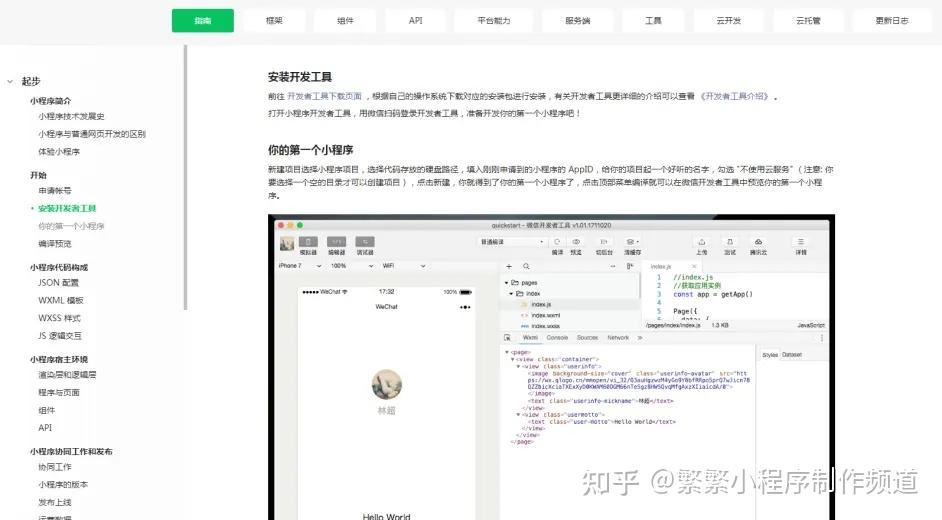Open 渲染层和逻辑层 sidebar entry
Image resolution: width=942 pixels, height=520 pixels.
(x=67, y=375)
